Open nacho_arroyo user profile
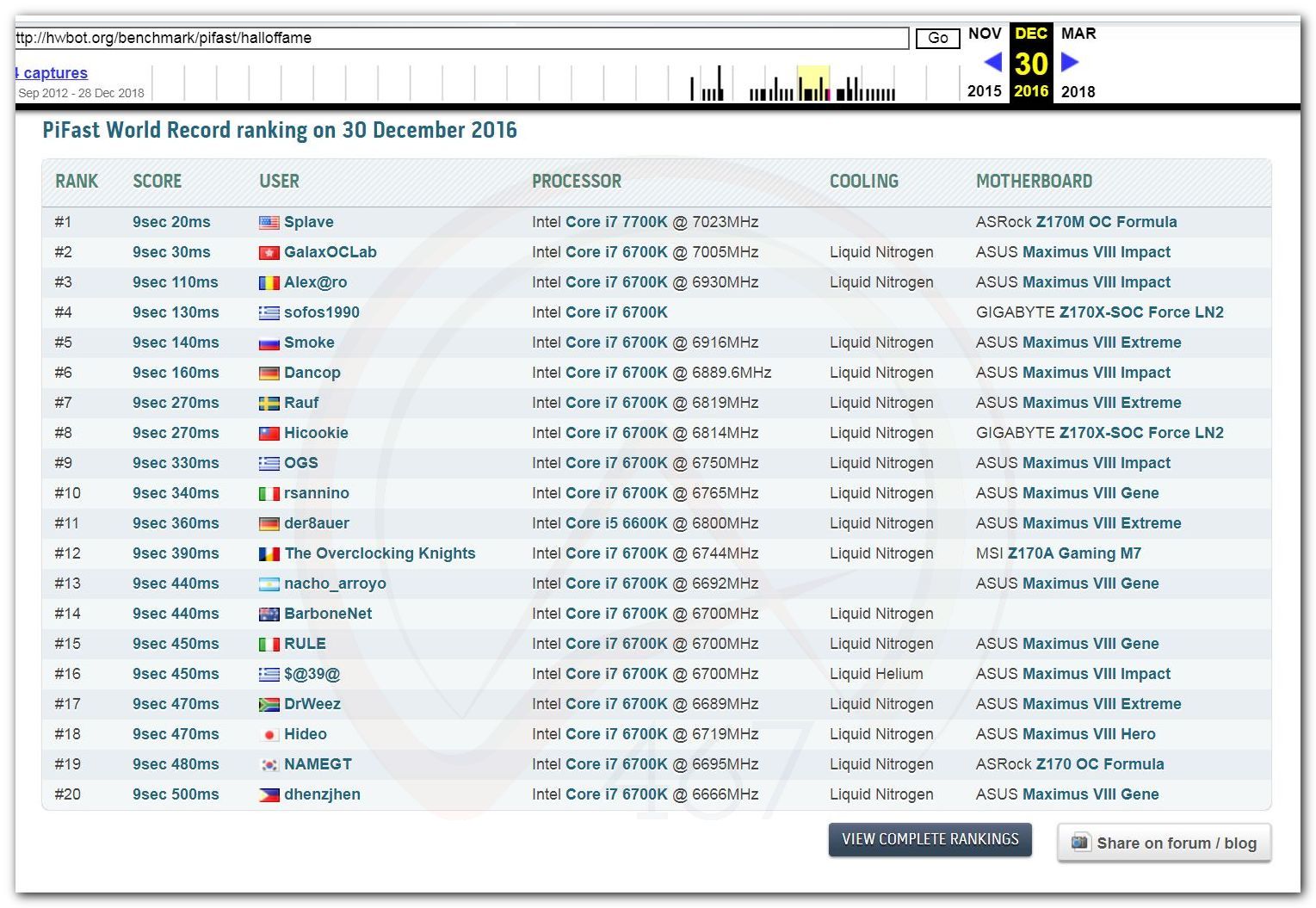Image resolution: width=1316 pixels, height=908 pixels. point(335,584)
